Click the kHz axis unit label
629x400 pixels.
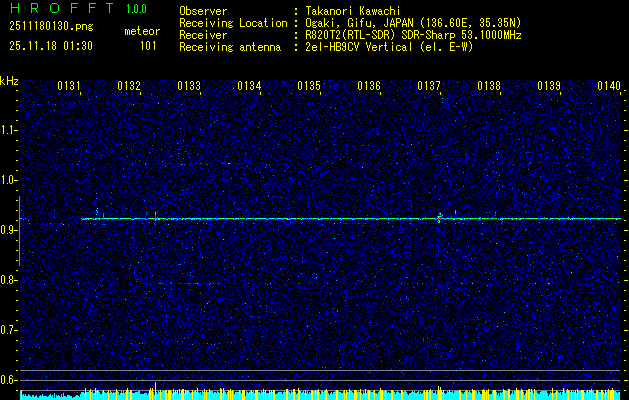pos(9,81)
